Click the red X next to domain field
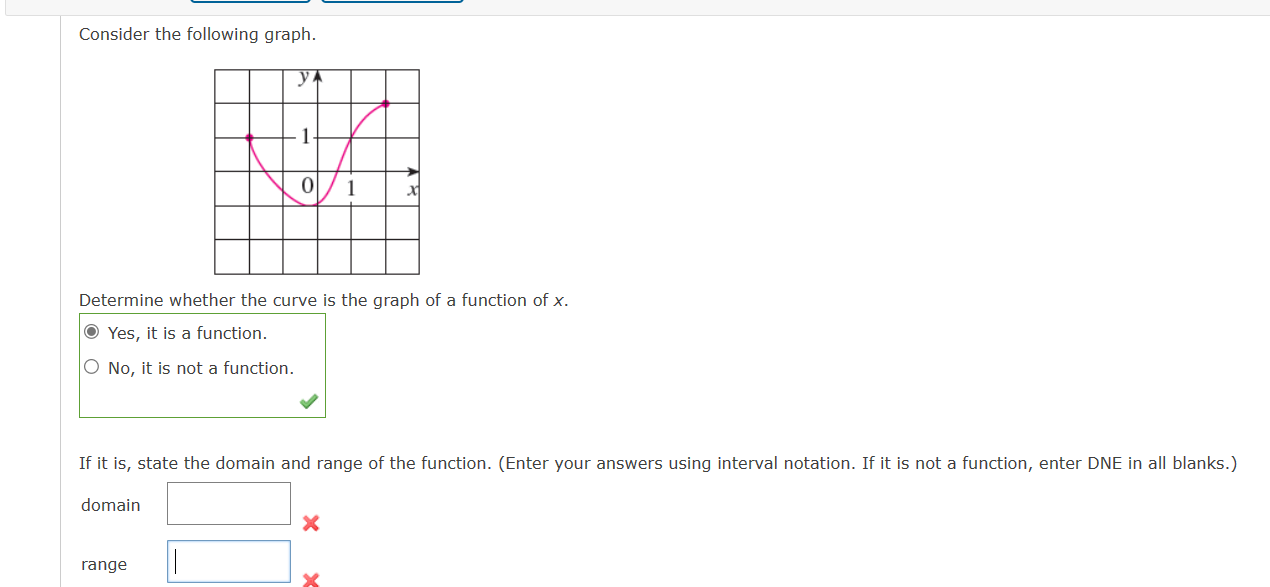Screen dimensions: 1270x587 coord(311,523)
